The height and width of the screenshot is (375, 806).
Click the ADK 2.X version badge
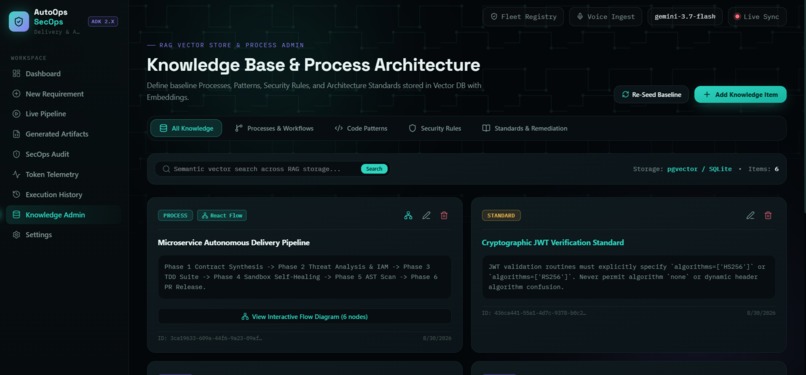pyautogui.click(x=103, y=22)
